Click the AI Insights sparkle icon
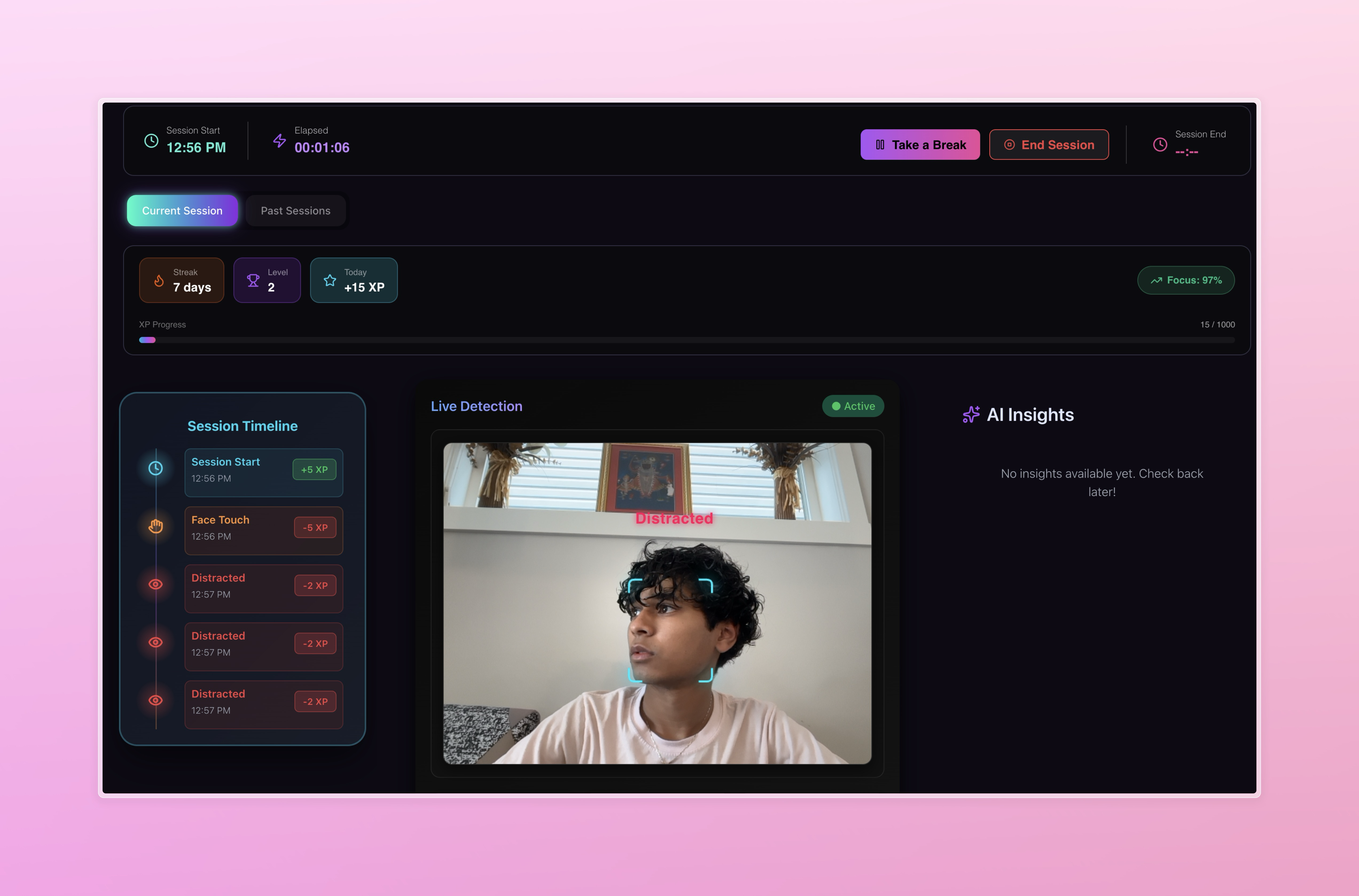This screenshot has width=1359, height=896. [x=971, y=414]
